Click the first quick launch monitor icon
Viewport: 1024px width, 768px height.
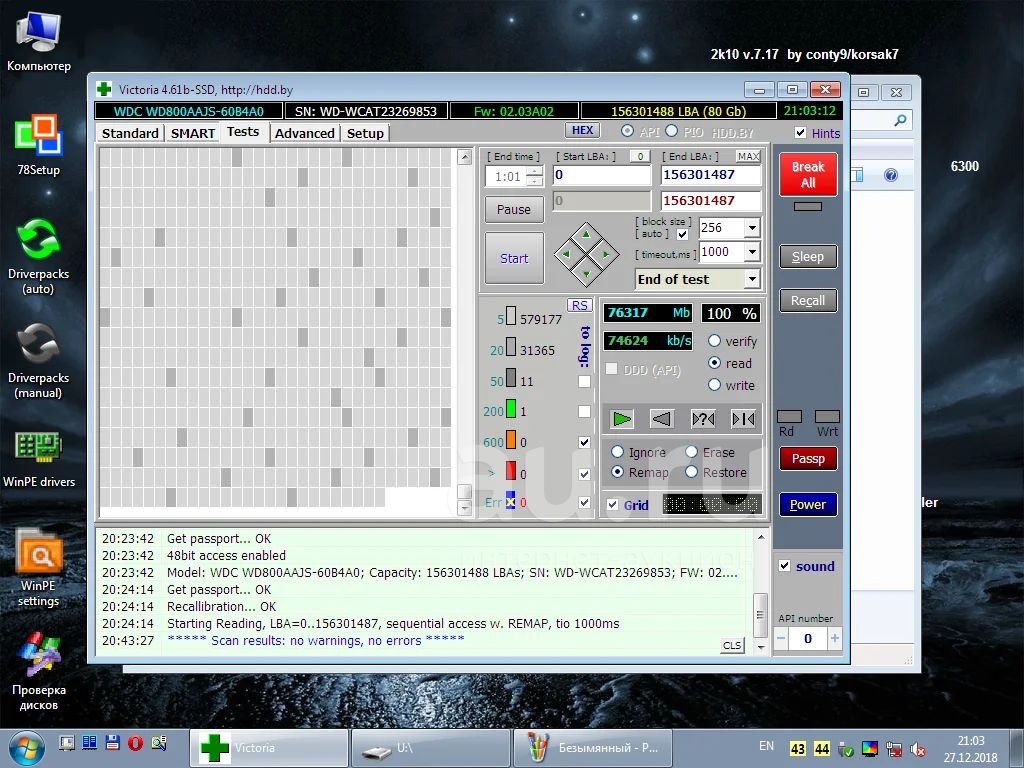click(67, 743)
